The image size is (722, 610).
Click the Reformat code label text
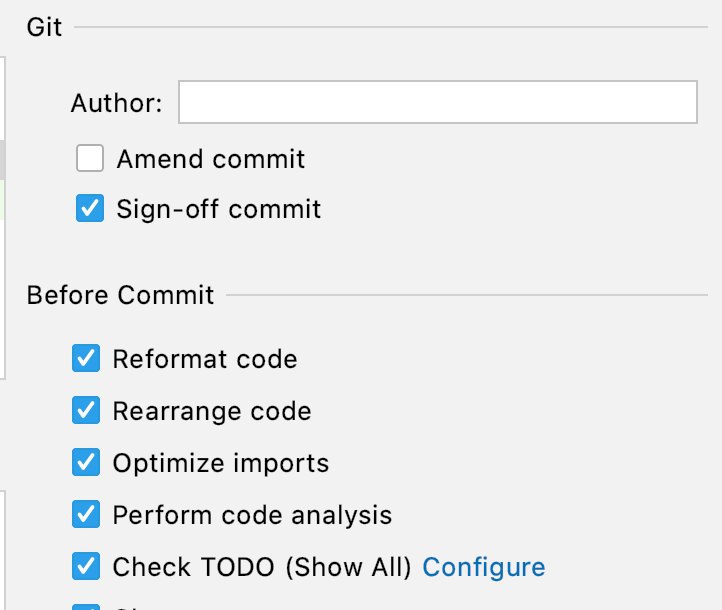(x=205, y=359)
